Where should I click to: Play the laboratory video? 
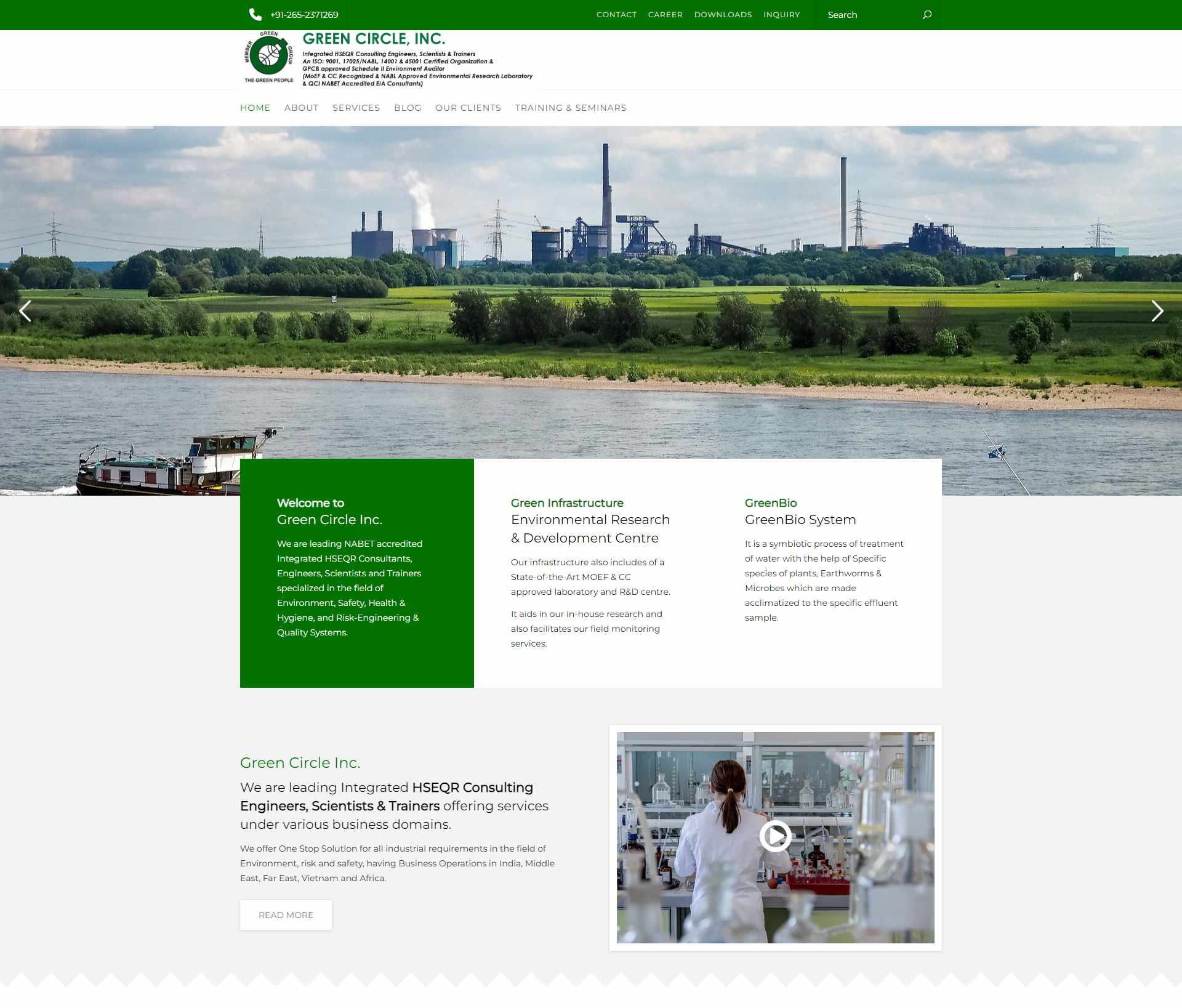point(775,836)
